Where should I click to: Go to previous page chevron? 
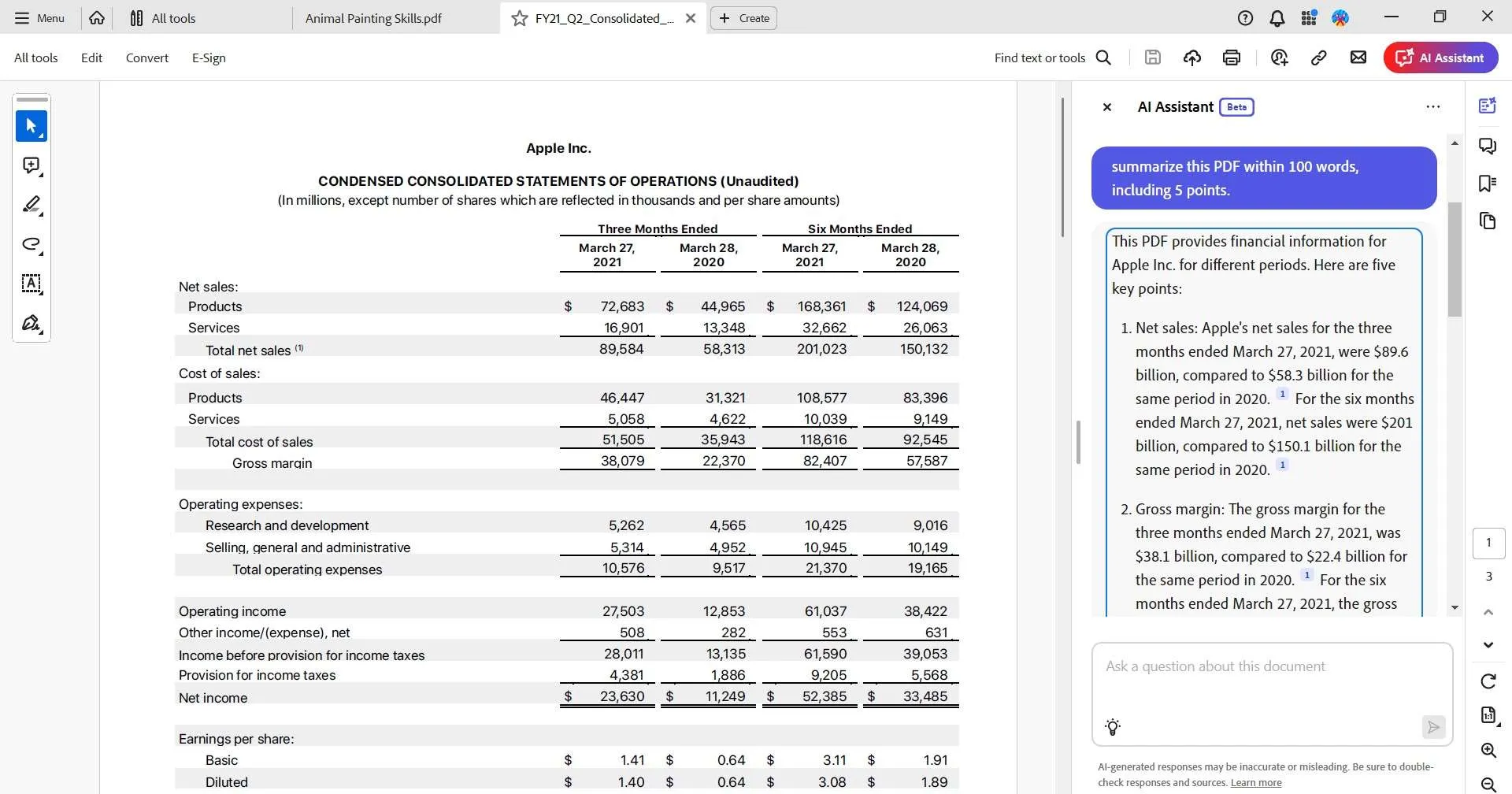pos(1488,612)
